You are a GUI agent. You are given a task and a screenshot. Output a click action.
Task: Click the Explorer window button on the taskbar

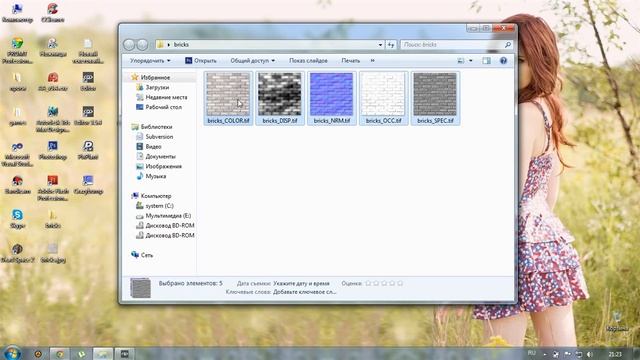click(x=102, y=354)
